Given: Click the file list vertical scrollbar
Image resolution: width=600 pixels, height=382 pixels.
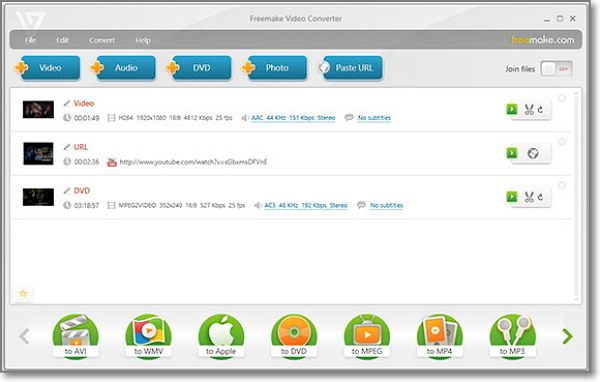Looking at the screenshot, I should [x=576, y=196].
